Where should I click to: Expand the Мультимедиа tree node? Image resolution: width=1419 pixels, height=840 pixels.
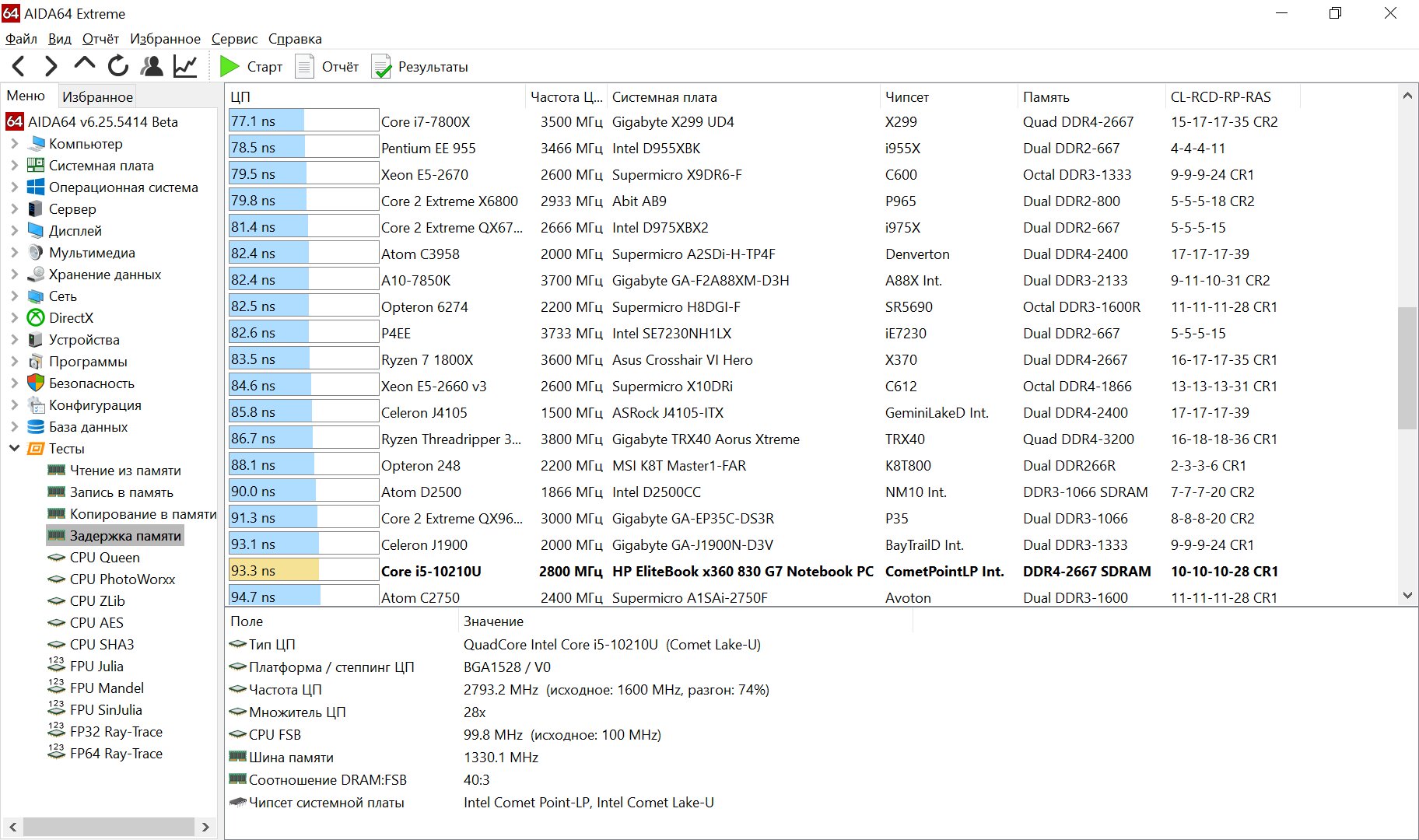pos(14,253)
